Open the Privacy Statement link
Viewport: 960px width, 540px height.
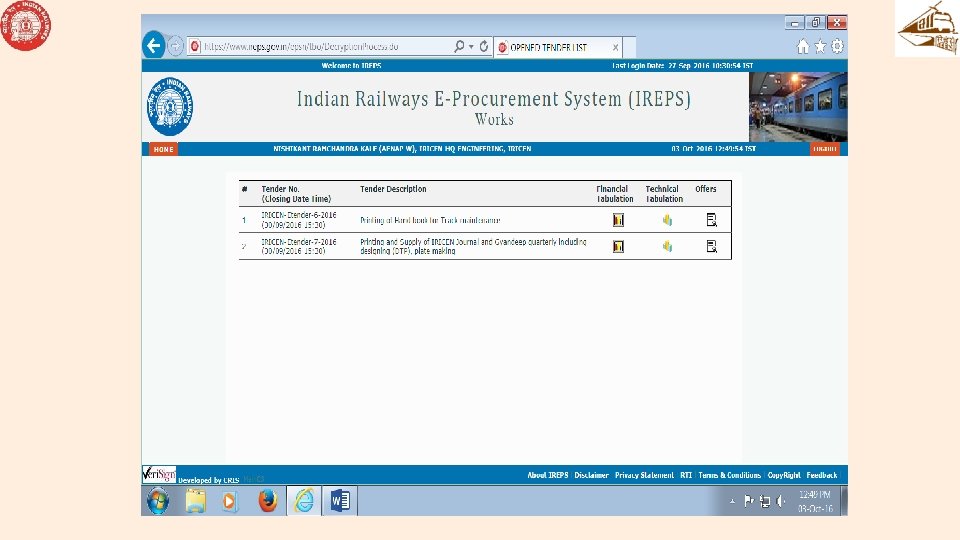(x=644, y=475)
